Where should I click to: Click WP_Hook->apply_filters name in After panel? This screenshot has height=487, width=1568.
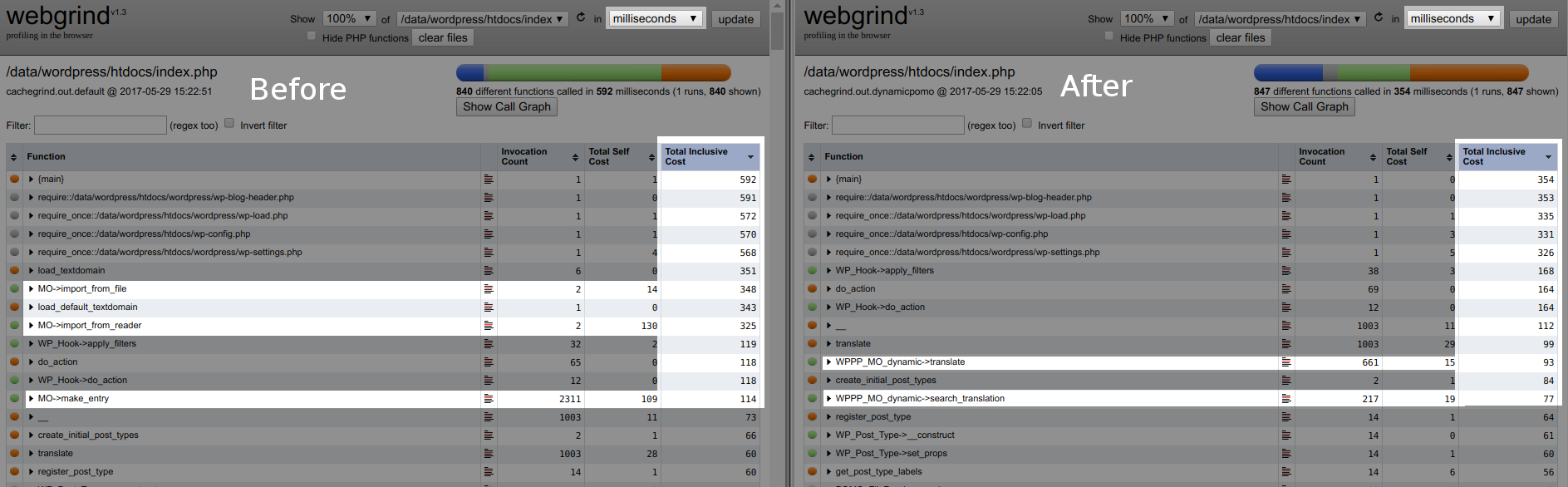tap(884, 271)
